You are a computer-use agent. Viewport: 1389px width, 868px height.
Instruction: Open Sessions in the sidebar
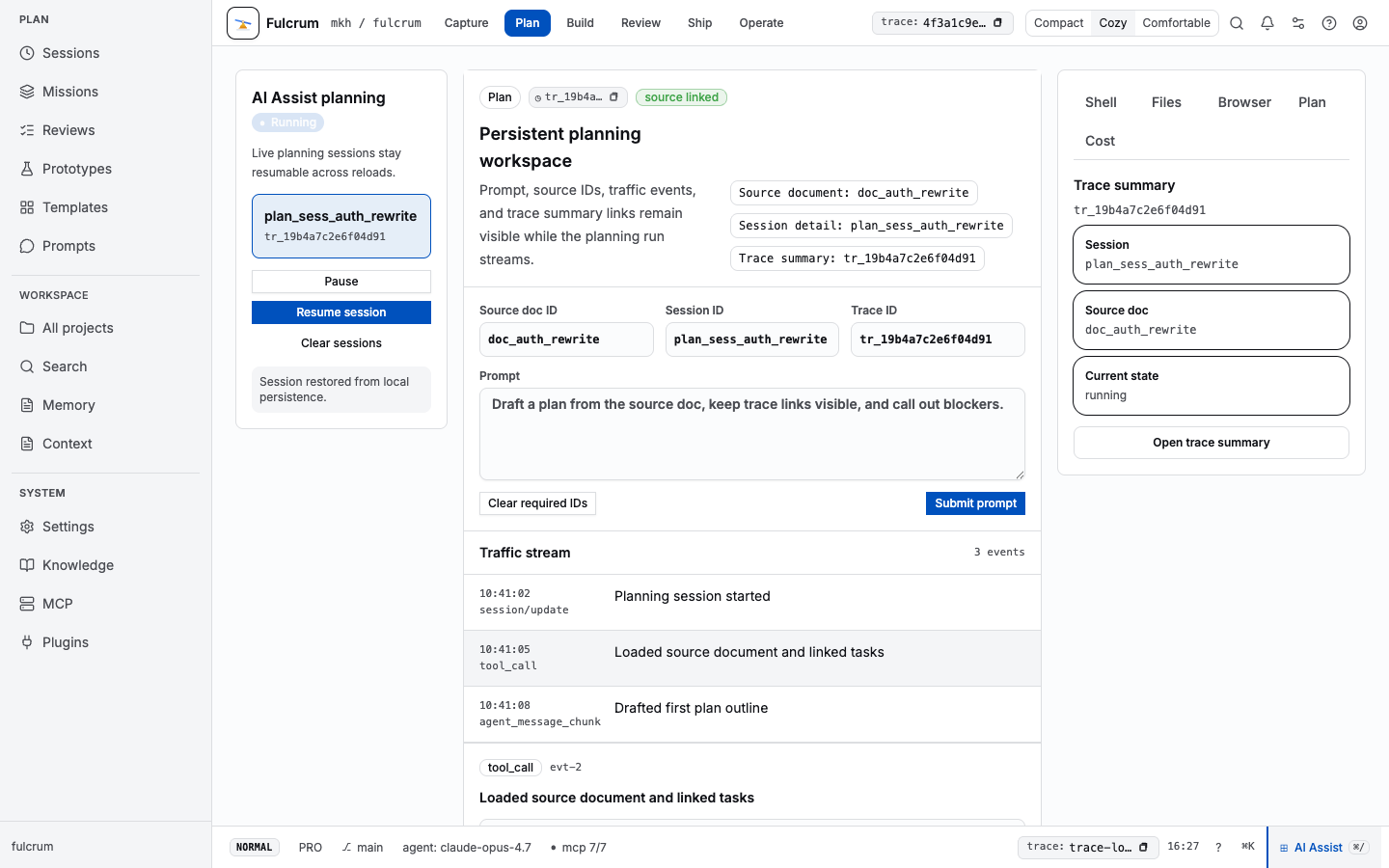click(x=106, y=53)
